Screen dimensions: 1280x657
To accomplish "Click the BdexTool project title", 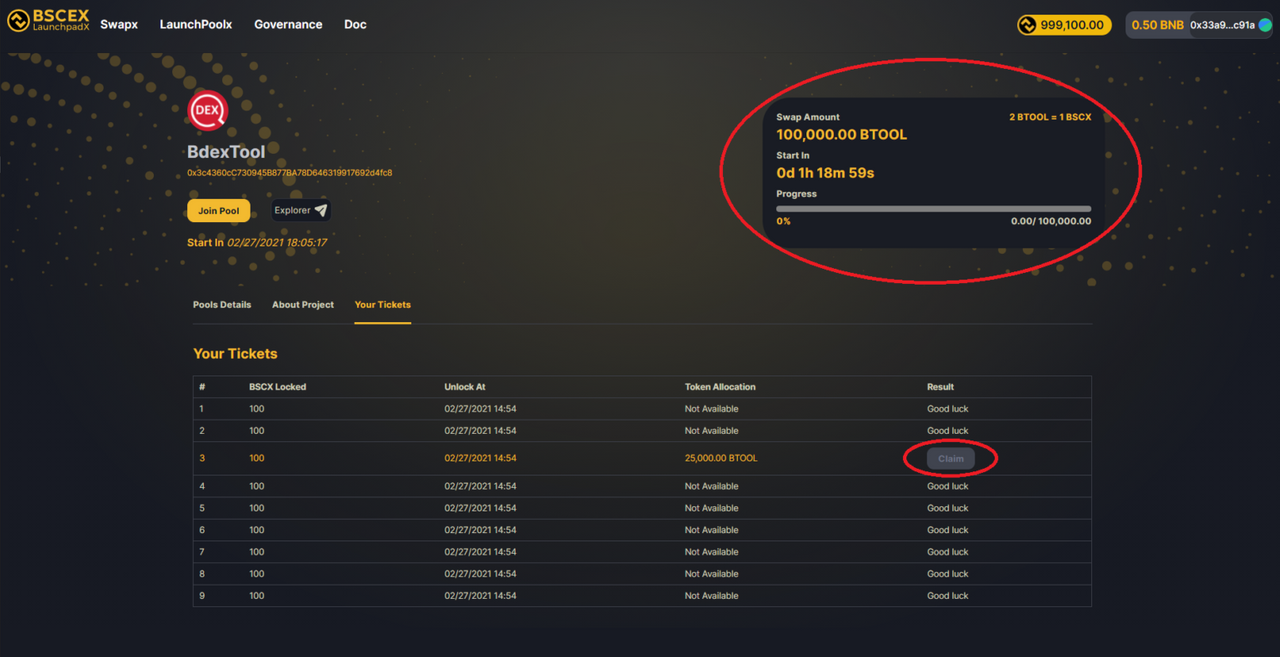I will 226,152.
